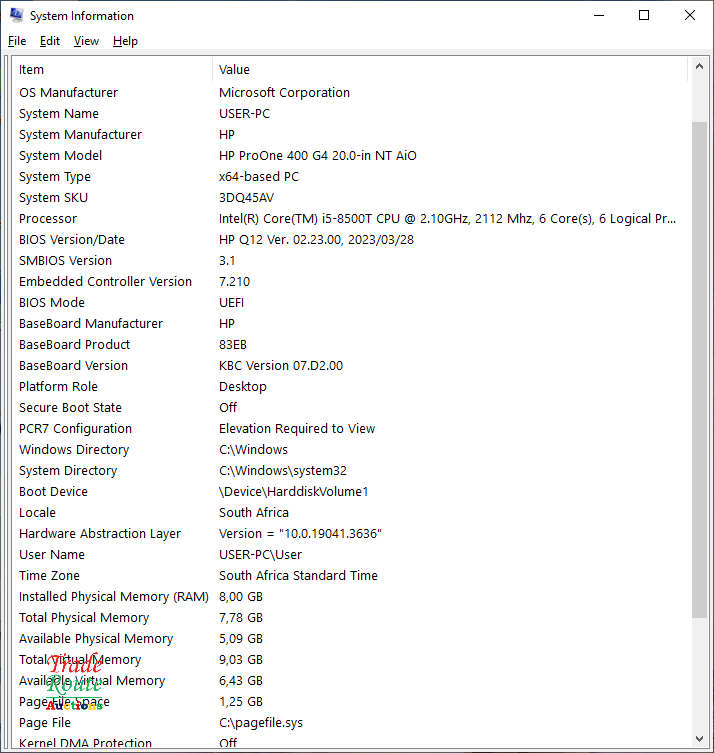
Task: Select the Platform Role row
Action: pos(350,387)
